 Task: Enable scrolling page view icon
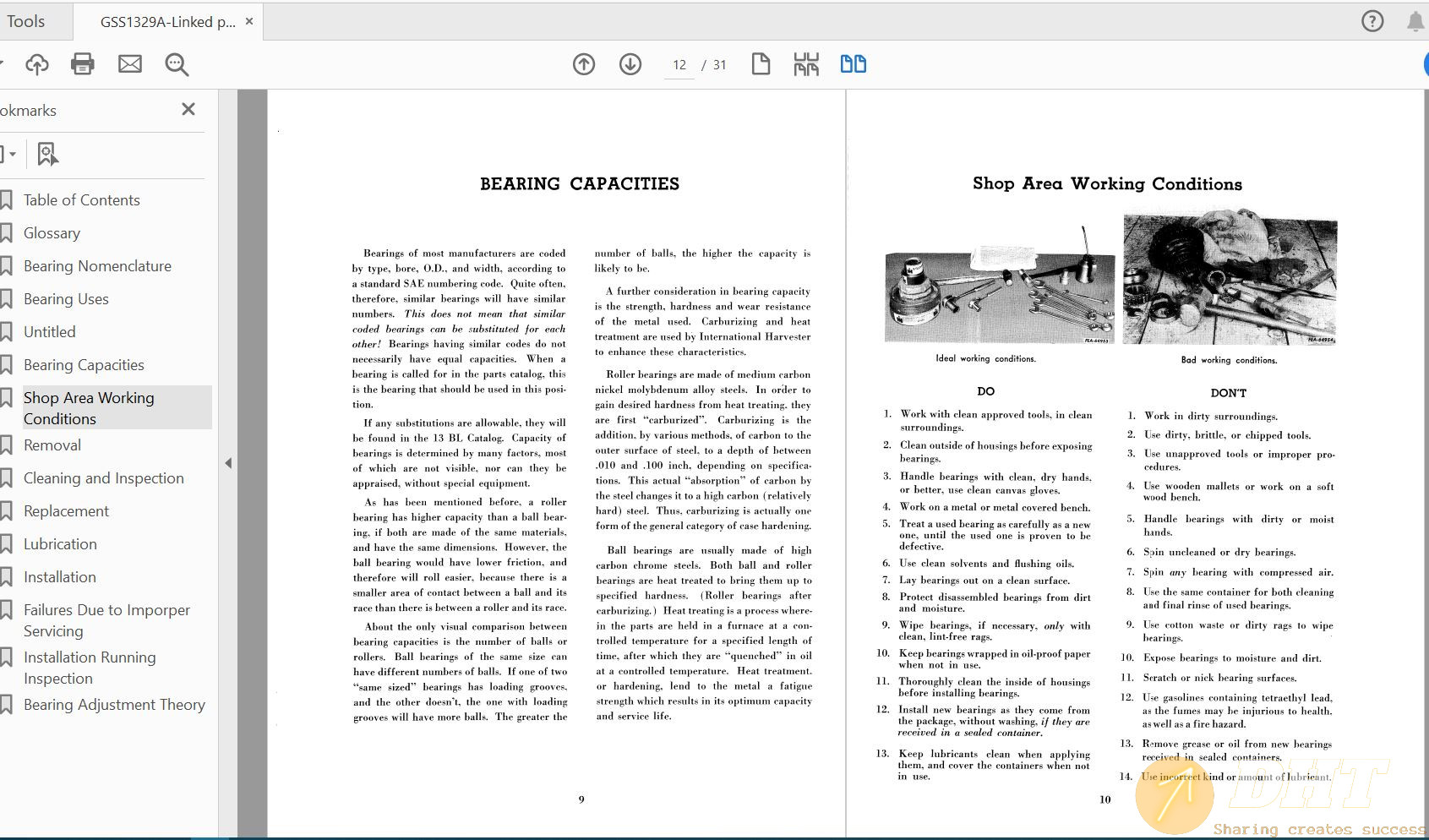pos(806,64)
